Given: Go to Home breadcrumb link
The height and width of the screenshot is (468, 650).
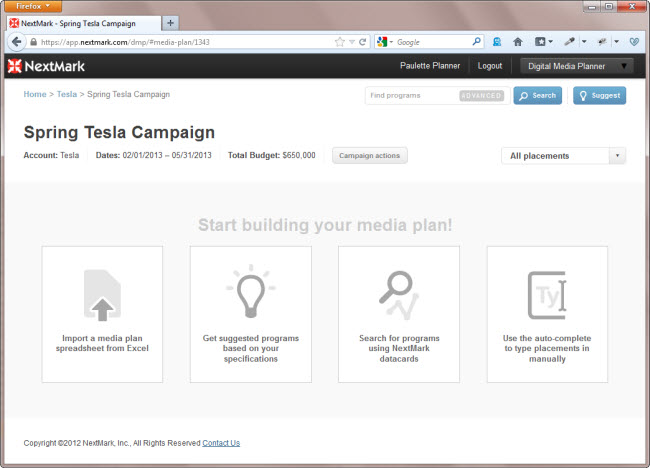Looking at the screenshot, I should (x=35, y=94).
